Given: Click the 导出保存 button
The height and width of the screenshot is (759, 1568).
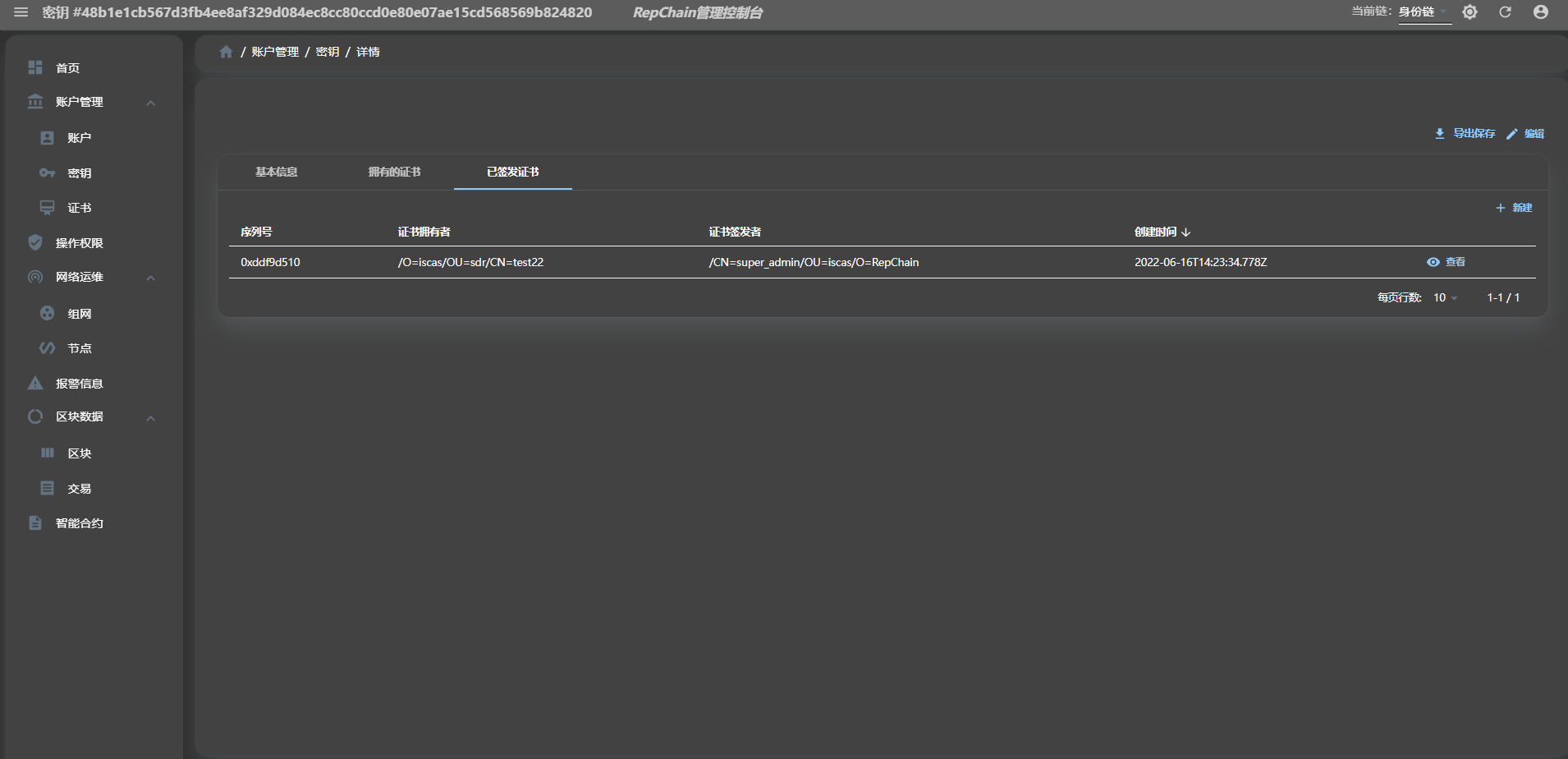Looking at the screenshot, I should point(1465,134).
